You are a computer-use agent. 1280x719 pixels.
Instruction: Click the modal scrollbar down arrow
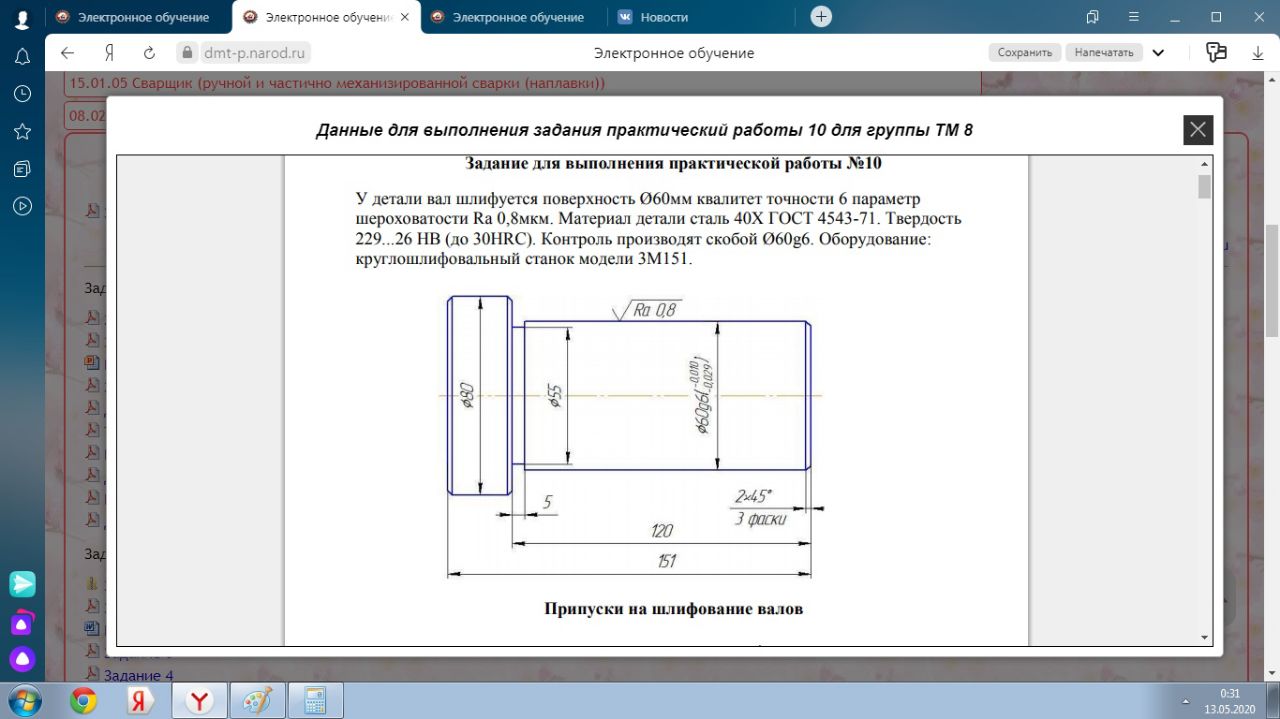(1204, 637)
